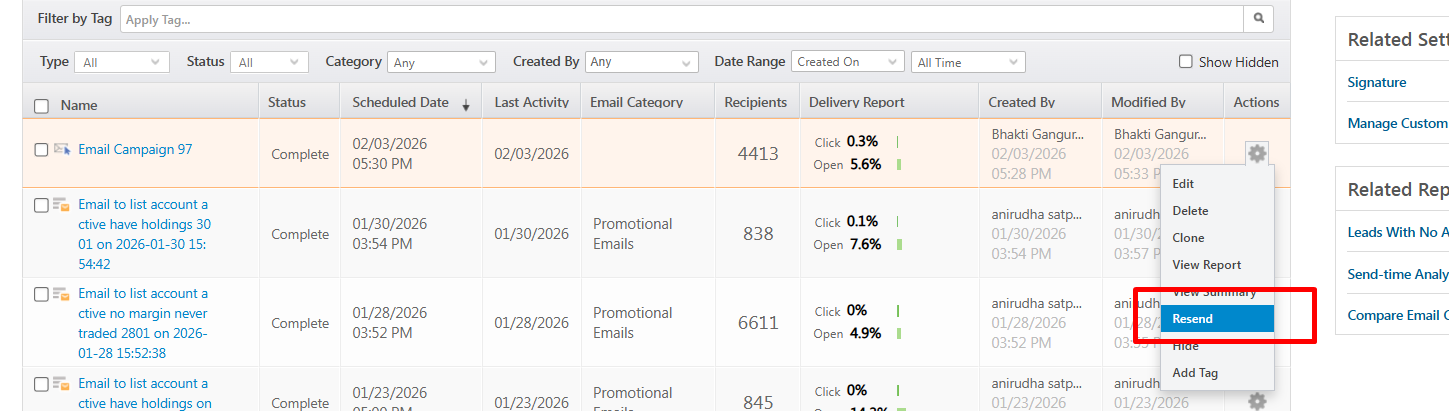This screenshot has width=1449, height=411.
Task: Click the Apply Tag input field
Action: tap(680, 19)
